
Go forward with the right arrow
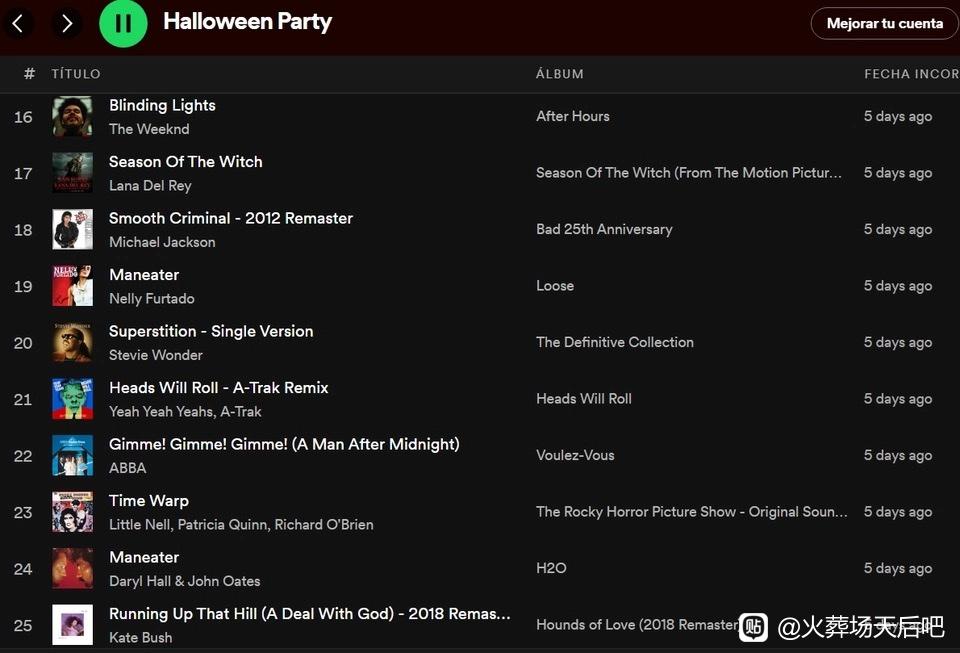click(x=67, y=24)
